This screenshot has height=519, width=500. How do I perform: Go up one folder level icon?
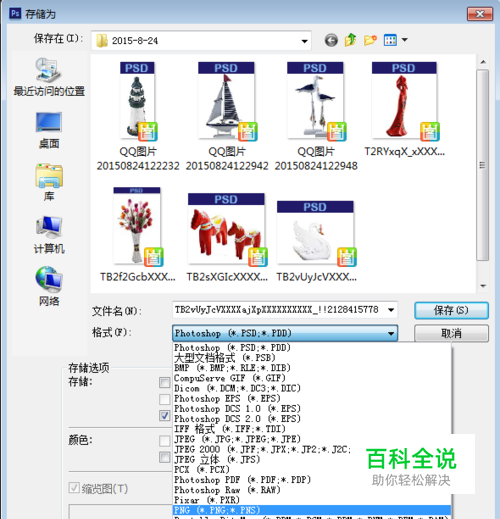(x=350, y=40)
